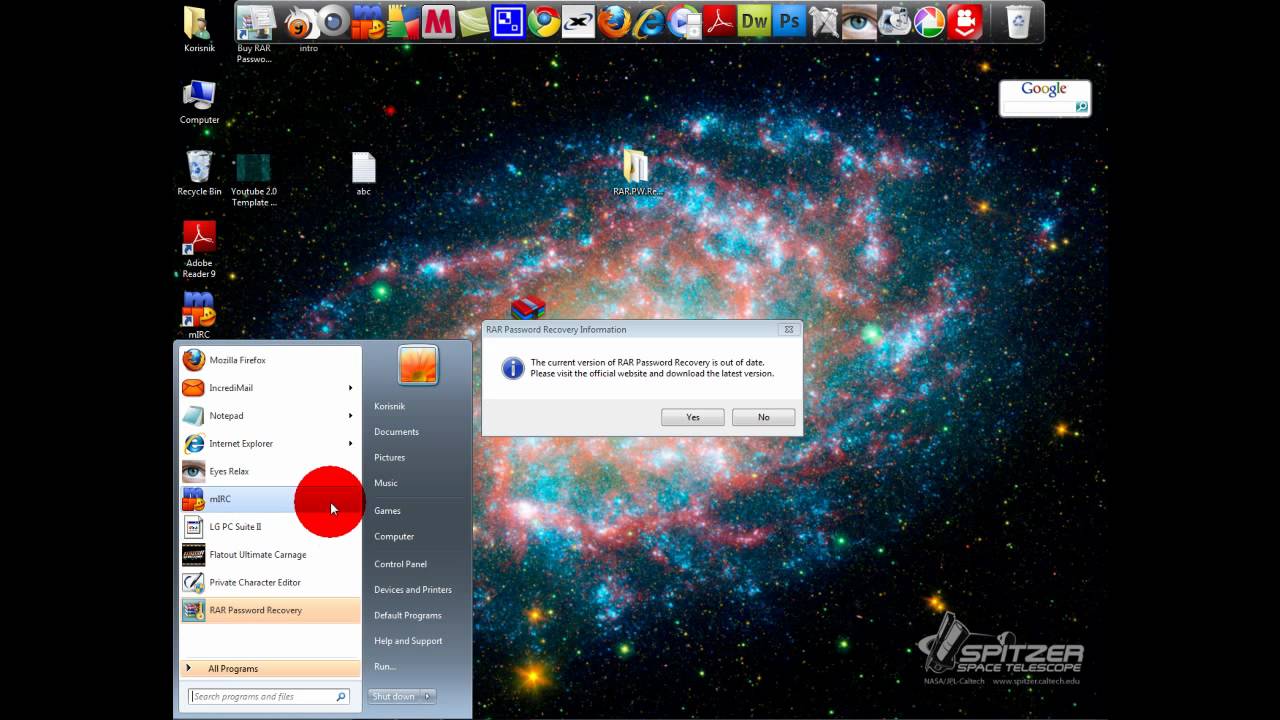Expand the IncrediMail submenu arrow

350,388
